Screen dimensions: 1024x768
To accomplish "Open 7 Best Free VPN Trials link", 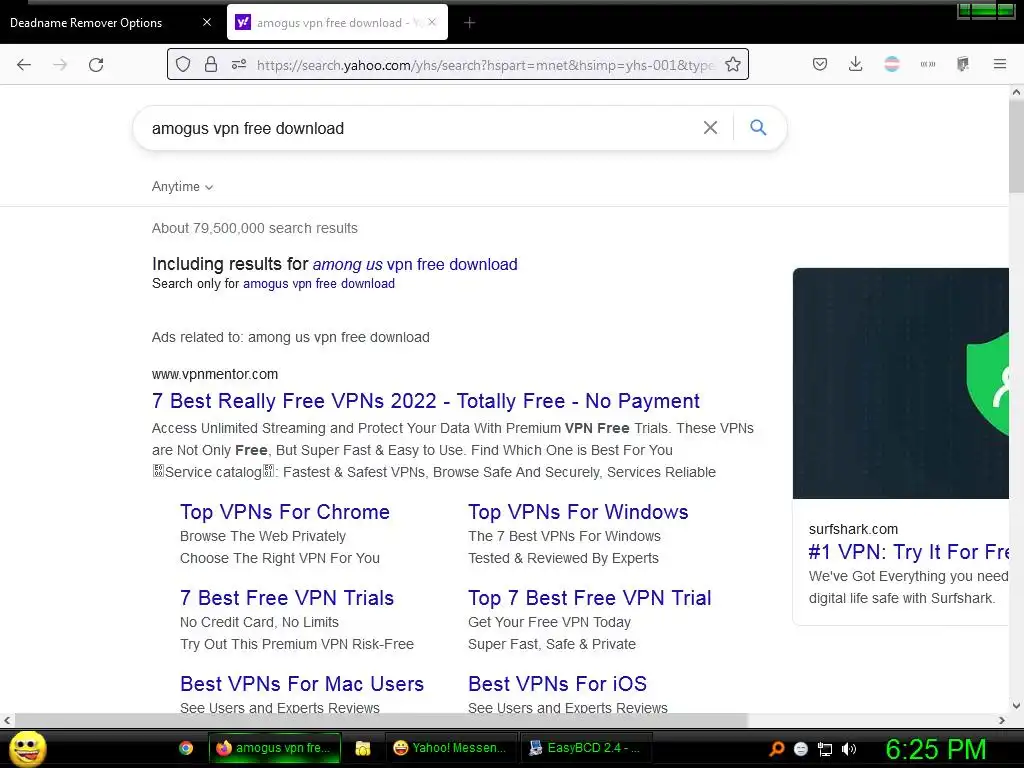I will tap(287, 598).
